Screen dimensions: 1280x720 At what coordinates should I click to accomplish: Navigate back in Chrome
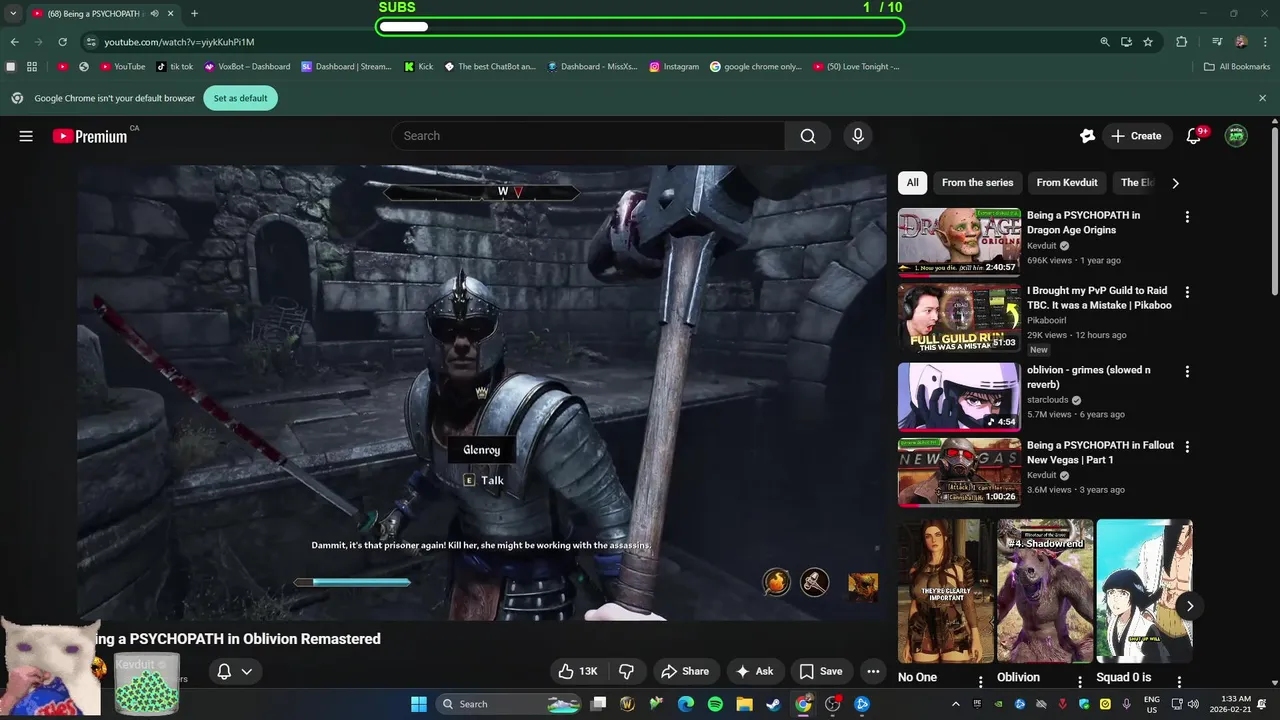pyautogui.click(x=14, y=42)
